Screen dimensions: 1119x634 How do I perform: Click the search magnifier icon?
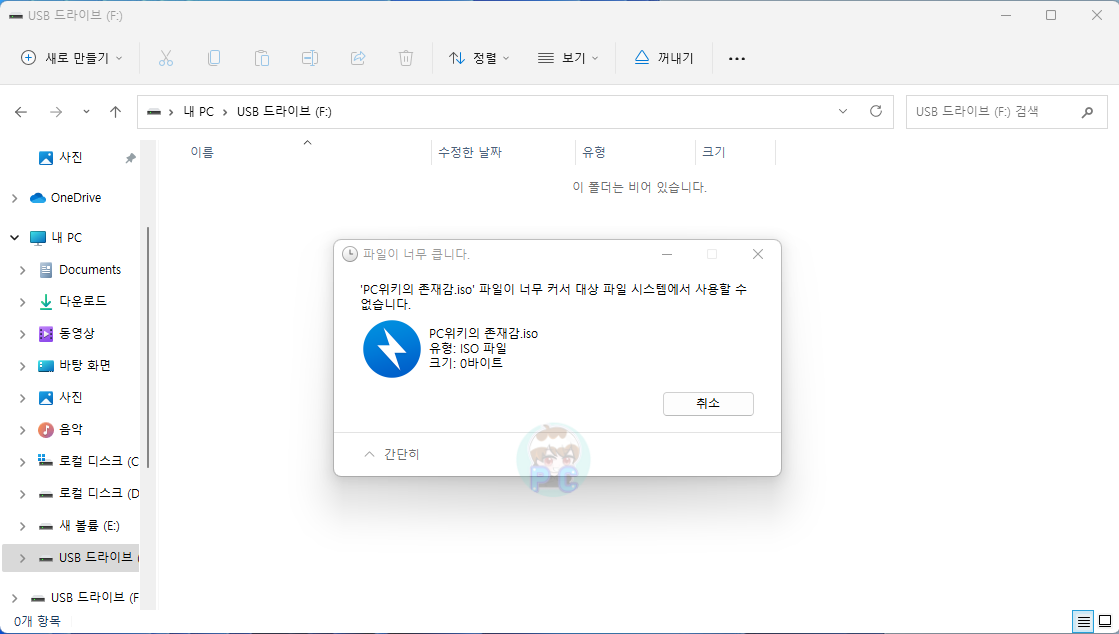click(1087, 112)
